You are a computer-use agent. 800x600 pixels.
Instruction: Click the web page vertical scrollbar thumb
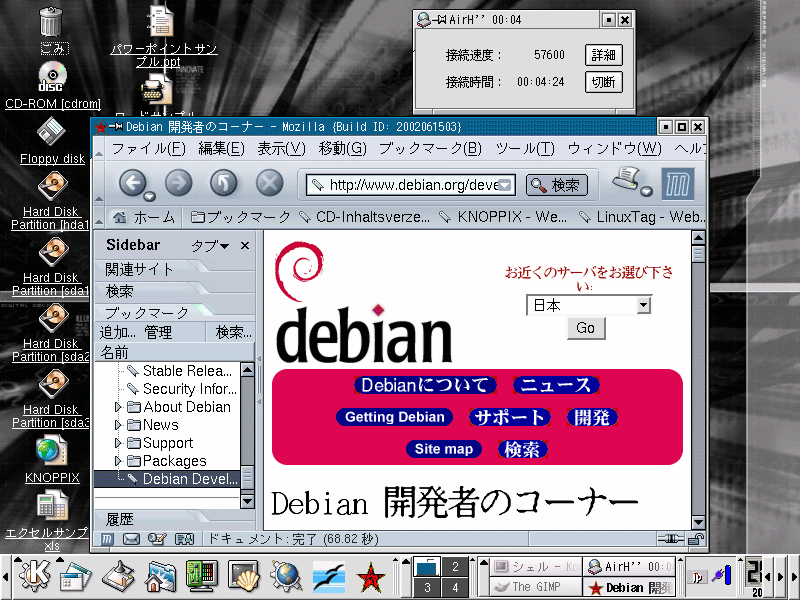[x=697, y=254]
